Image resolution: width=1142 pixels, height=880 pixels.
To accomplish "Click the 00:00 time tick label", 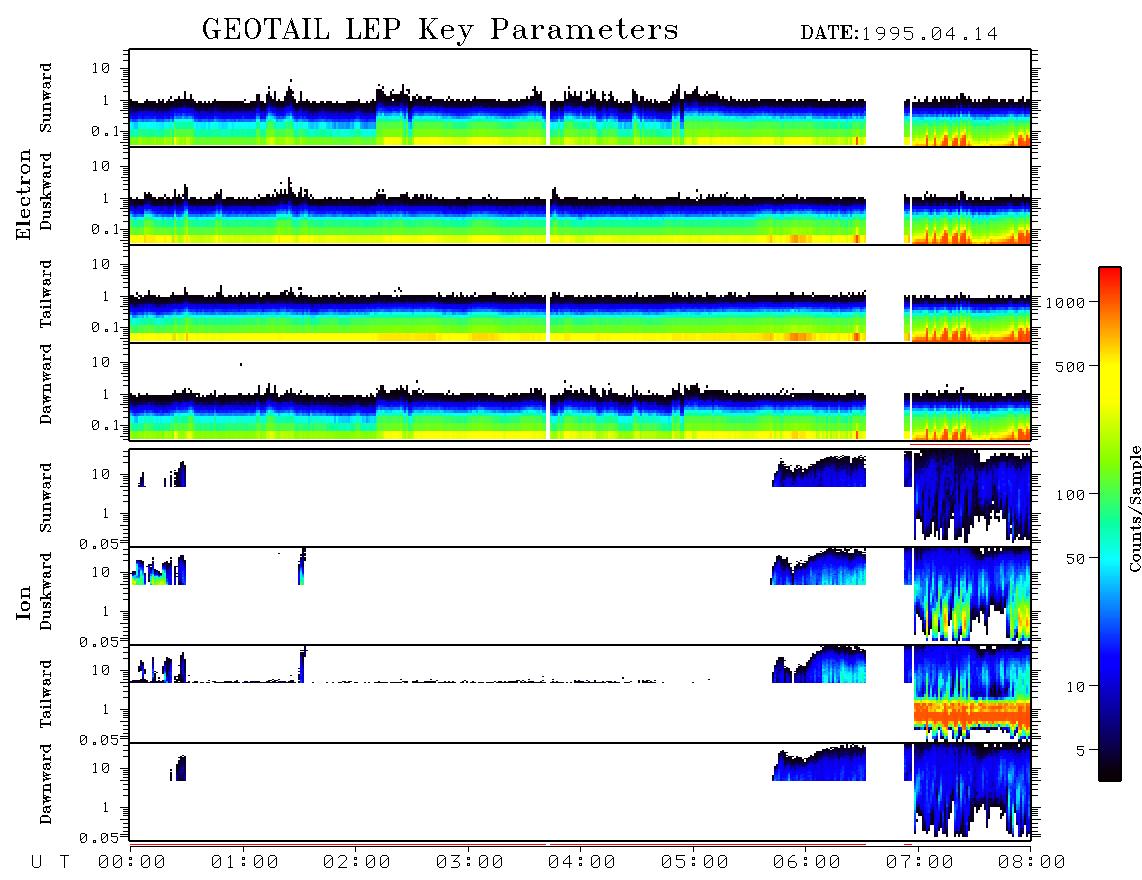I will point(132,862).
